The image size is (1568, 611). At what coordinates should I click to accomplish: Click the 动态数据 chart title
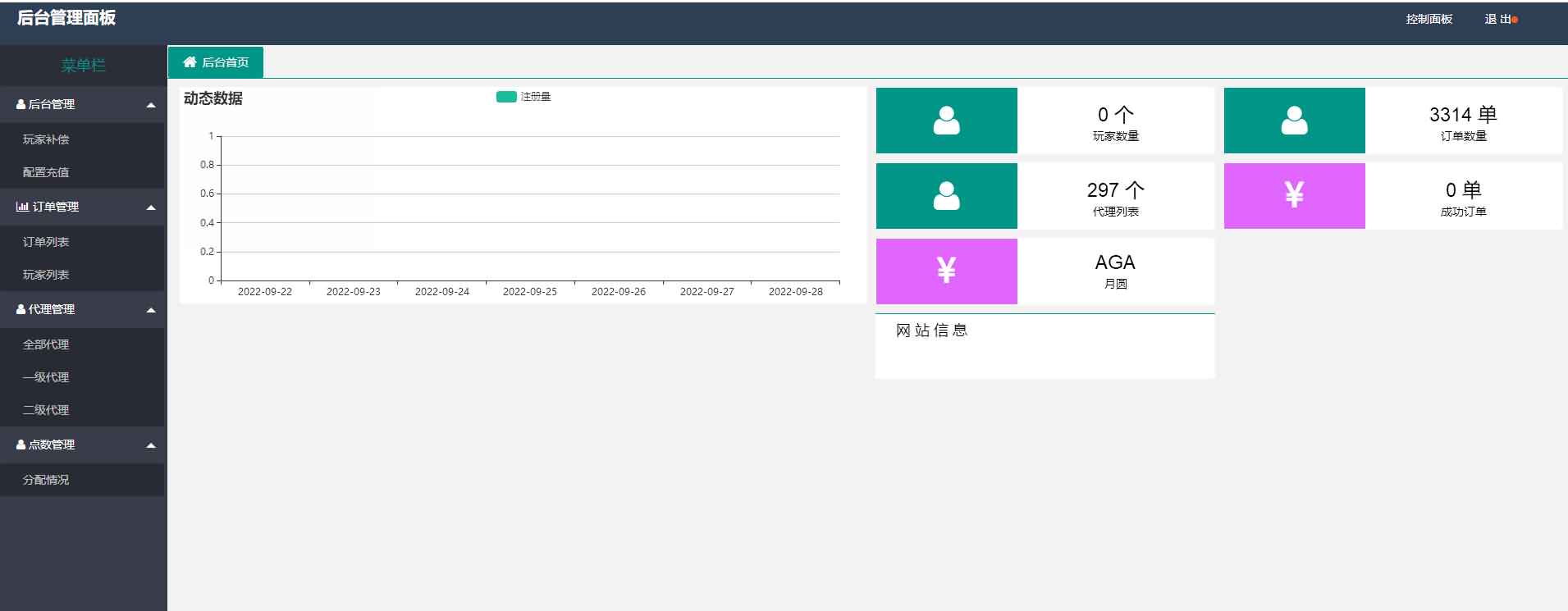213,98
